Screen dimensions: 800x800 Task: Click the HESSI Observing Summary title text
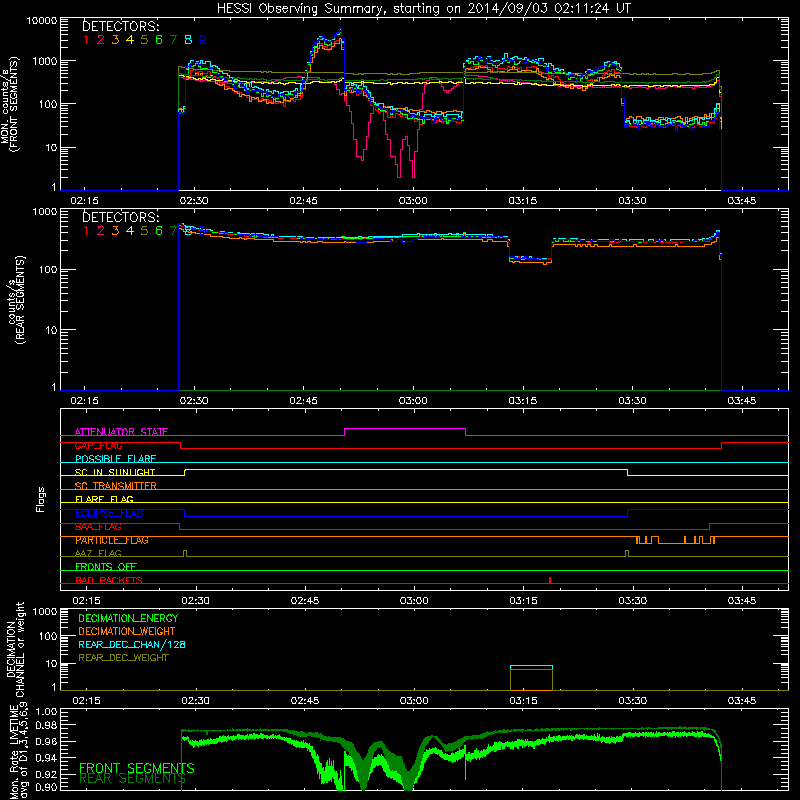(423, 9)
